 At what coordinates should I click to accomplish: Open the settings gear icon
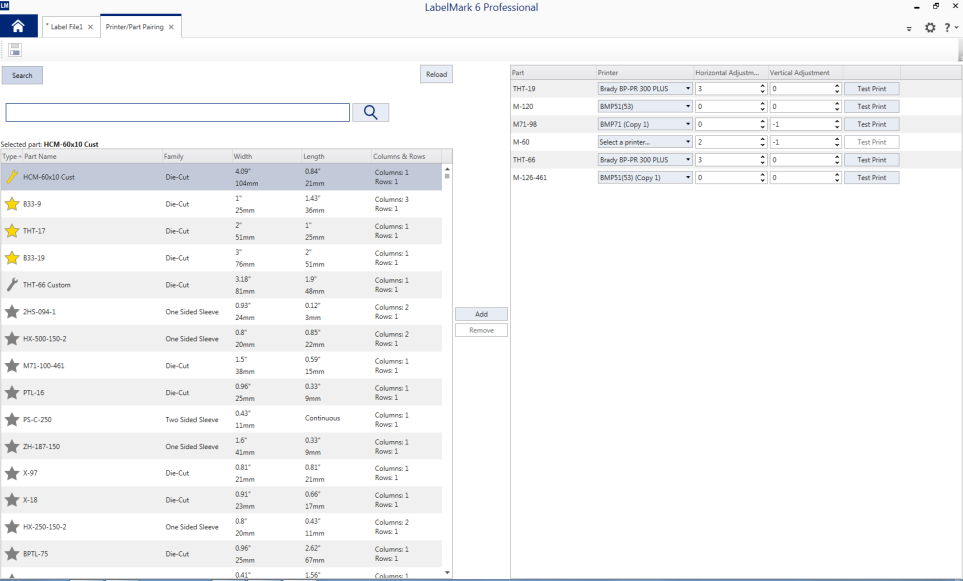[x=930, y=28]
